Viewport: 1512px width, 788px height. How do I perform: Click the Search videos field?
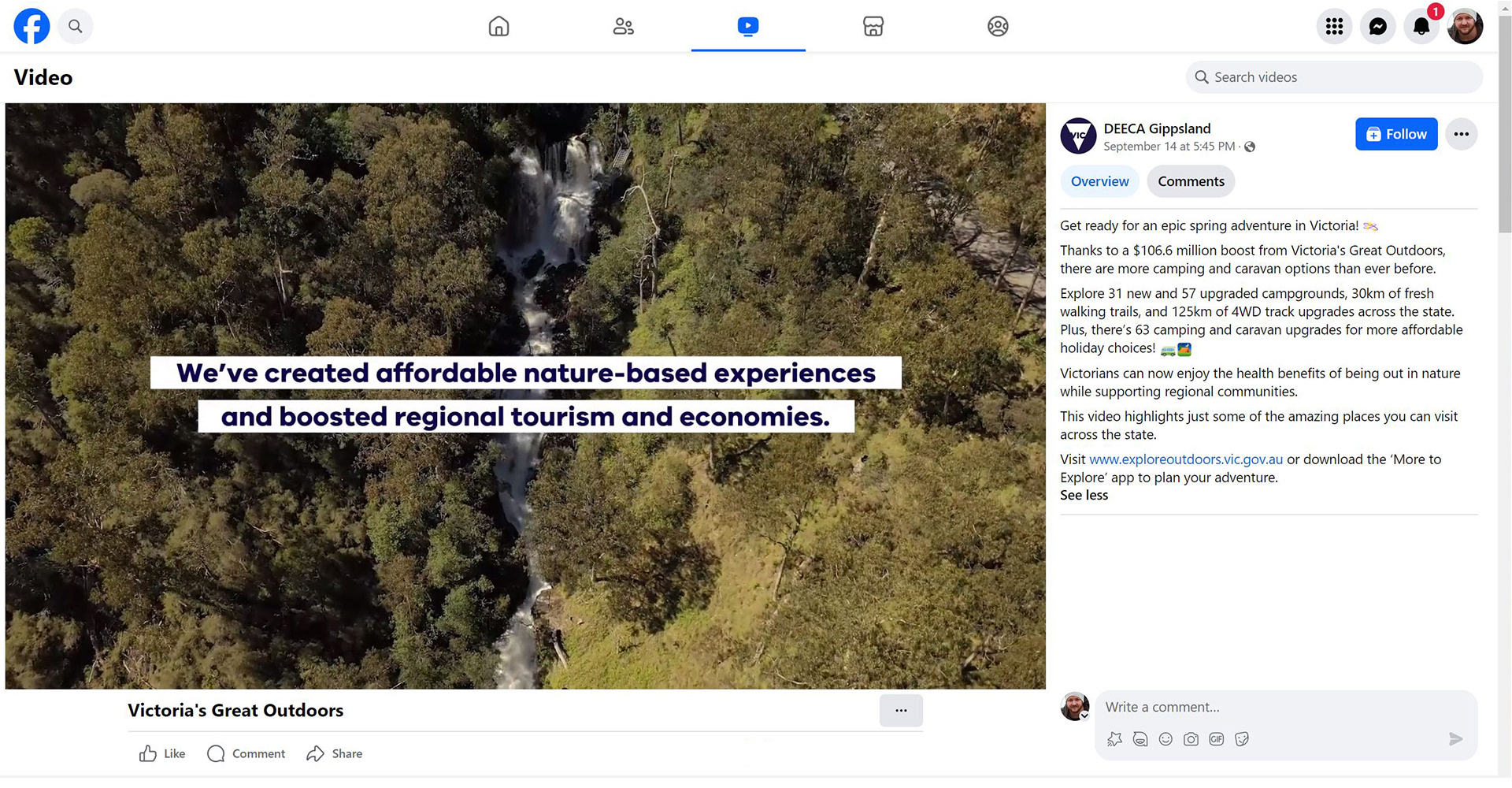1334,77
